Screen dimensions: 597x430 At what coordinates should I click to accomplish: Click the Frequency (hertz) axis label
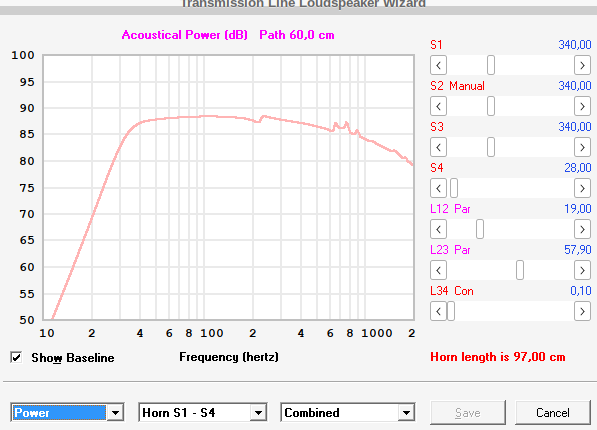pos(229,357)
